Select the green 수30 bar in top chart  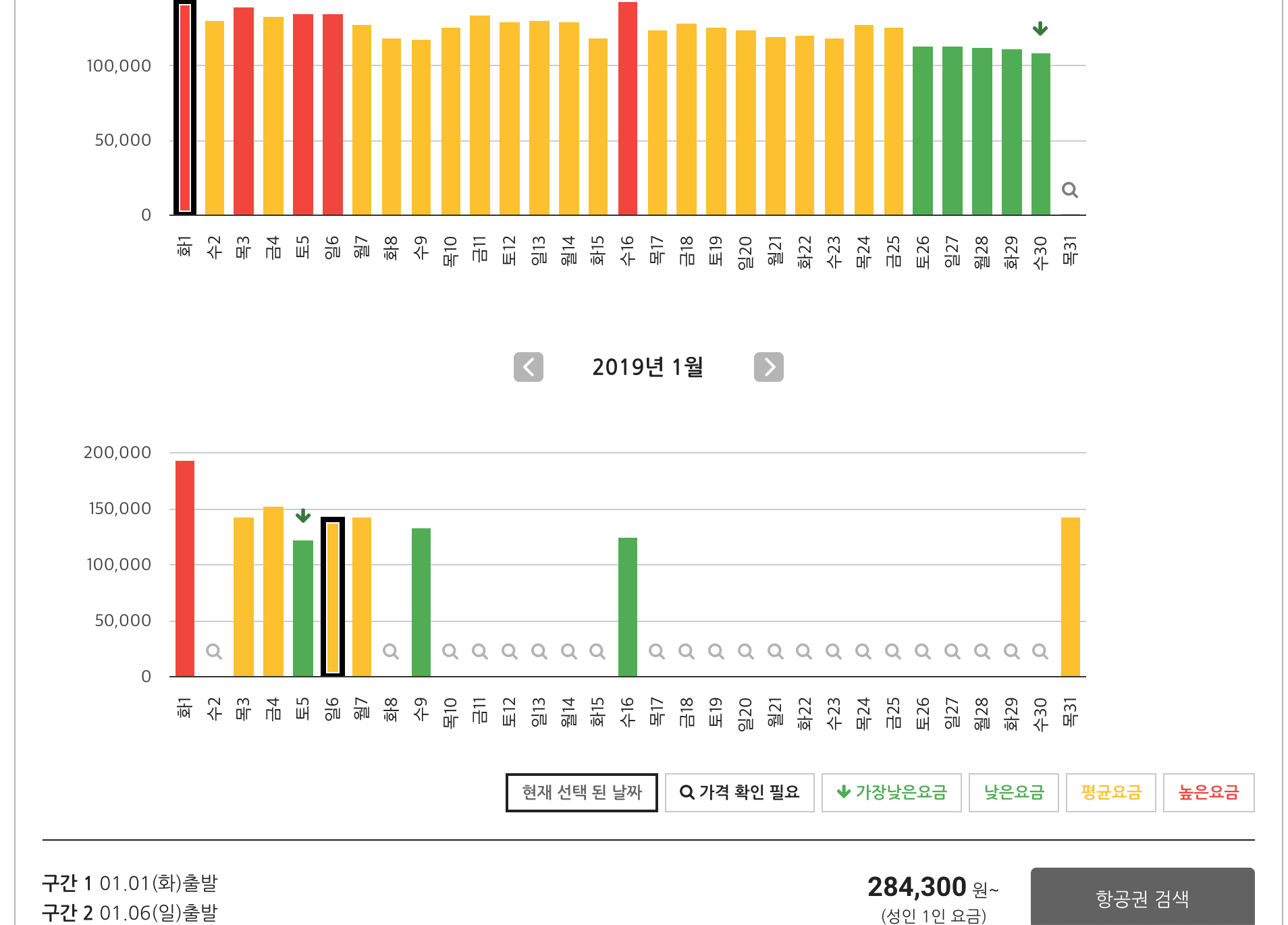point(1040,134)
